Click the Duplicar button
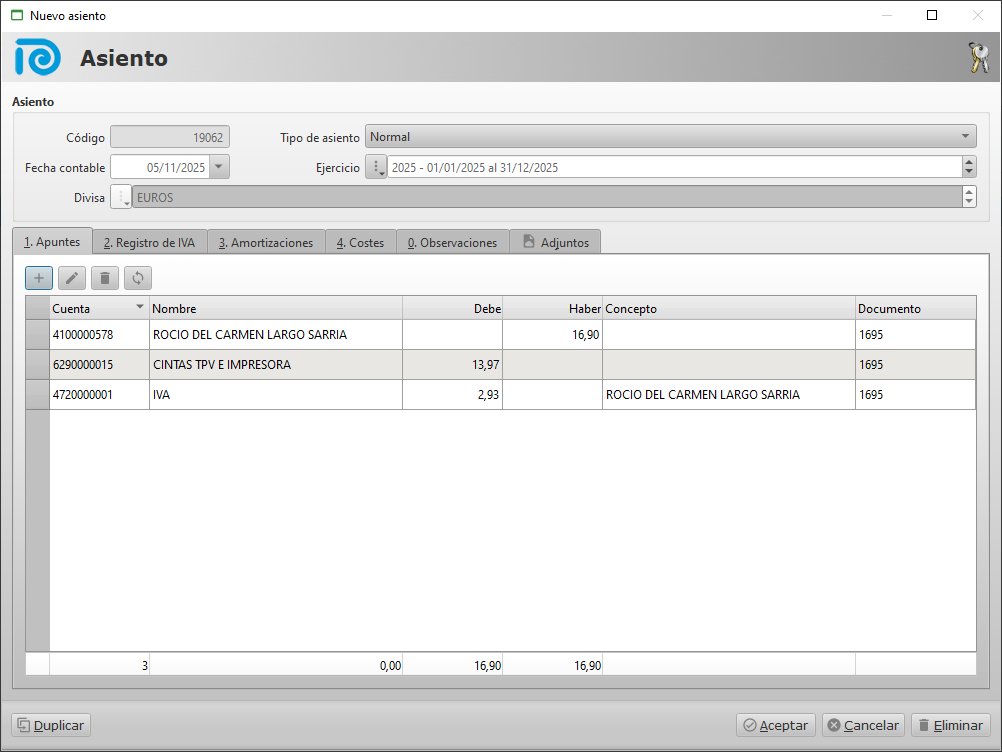Viewport: 1002px width, 752px height. 51,725
